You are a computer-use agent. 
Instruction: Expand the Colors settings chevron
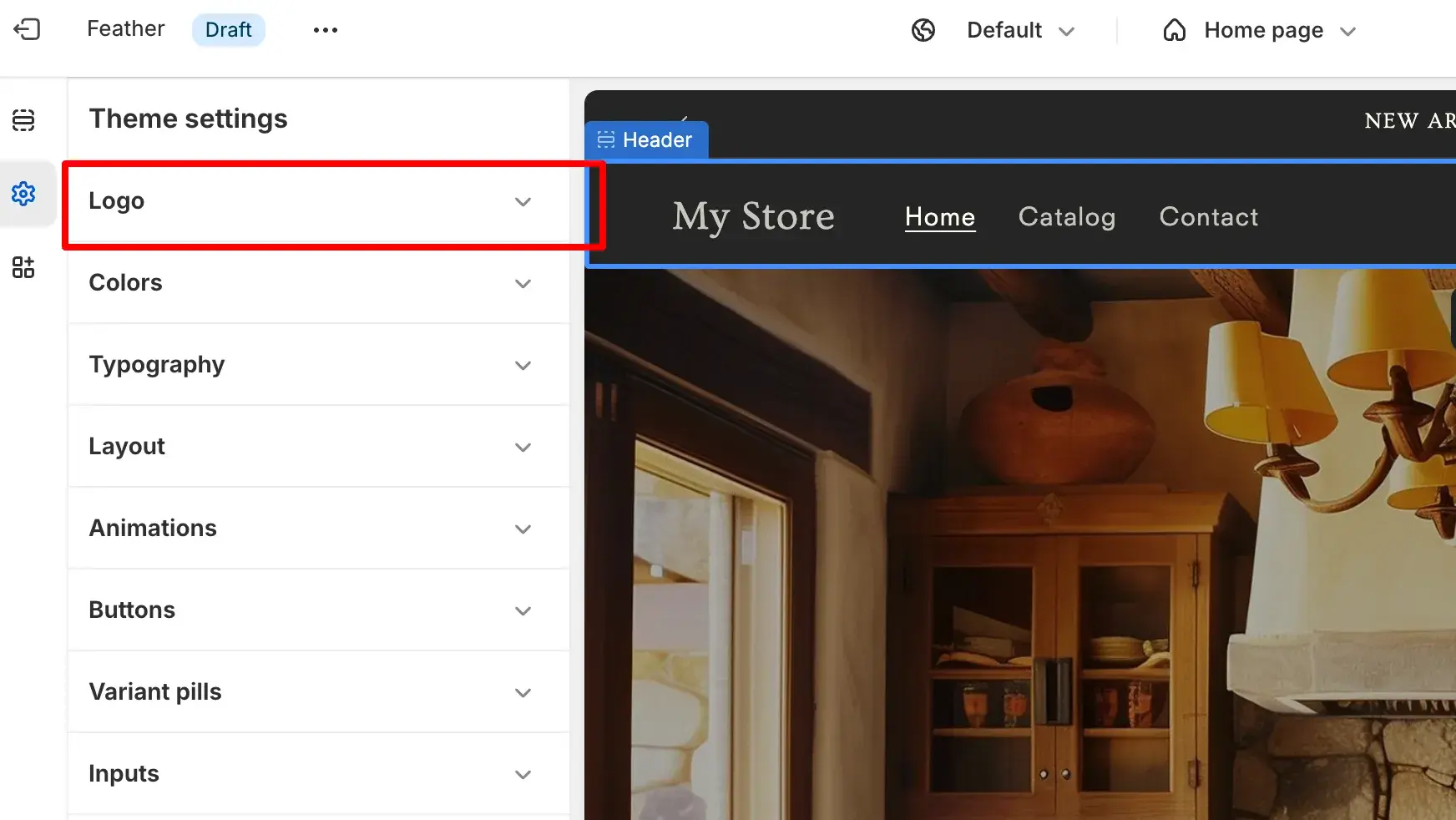(523, 283)
